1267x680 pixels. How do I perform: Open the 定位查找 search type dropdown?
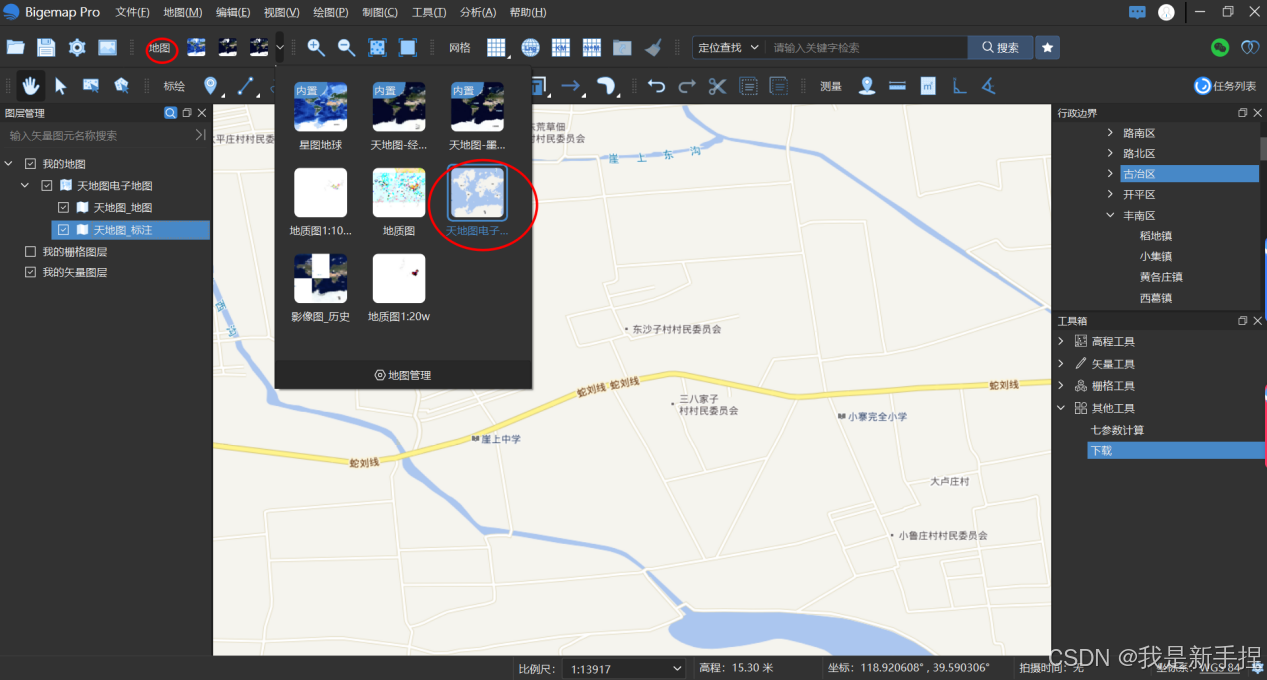click(728, 47)
